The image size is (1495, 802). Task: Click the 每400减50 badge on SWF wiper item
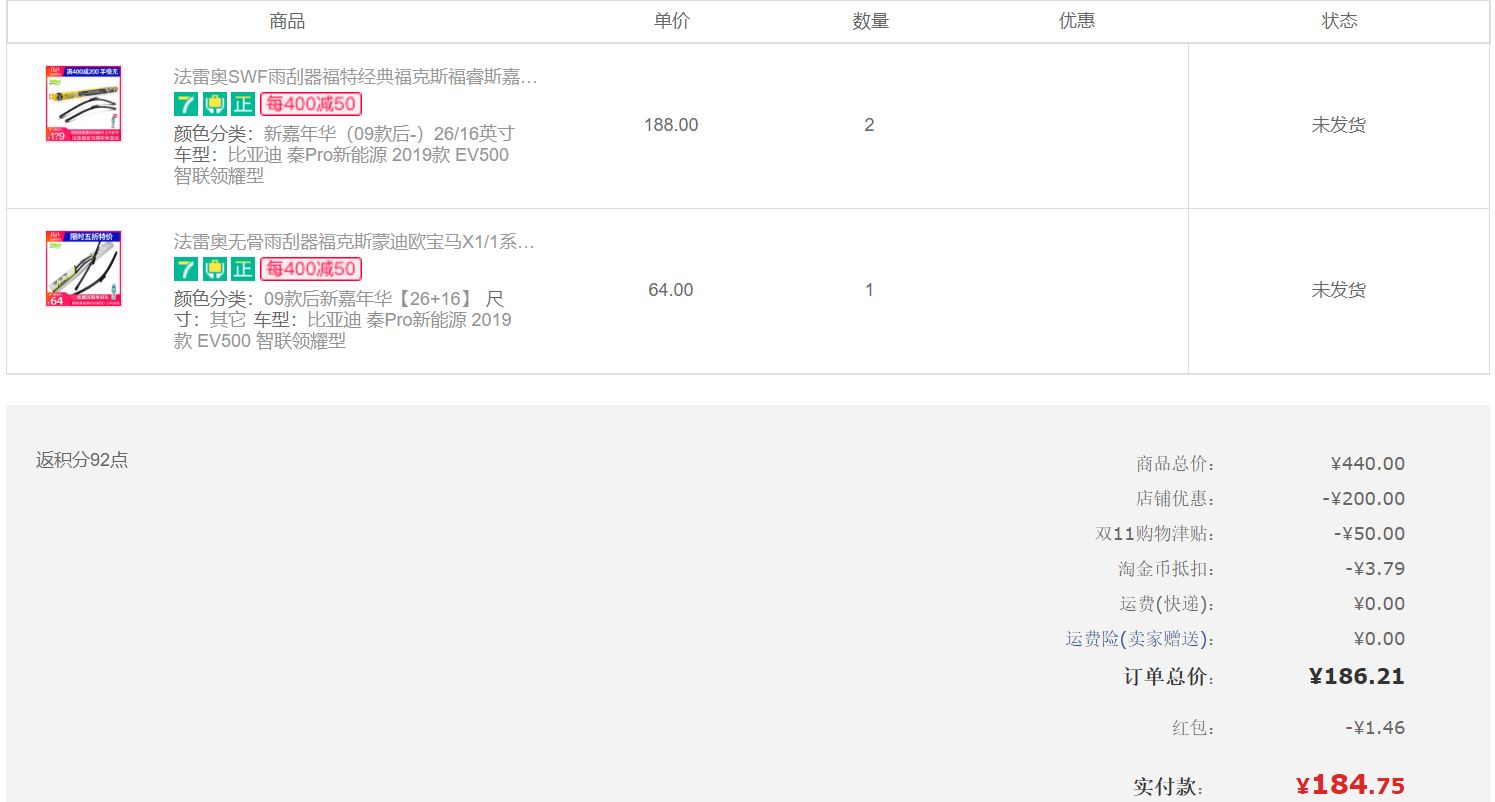click(x=311, y=104)
